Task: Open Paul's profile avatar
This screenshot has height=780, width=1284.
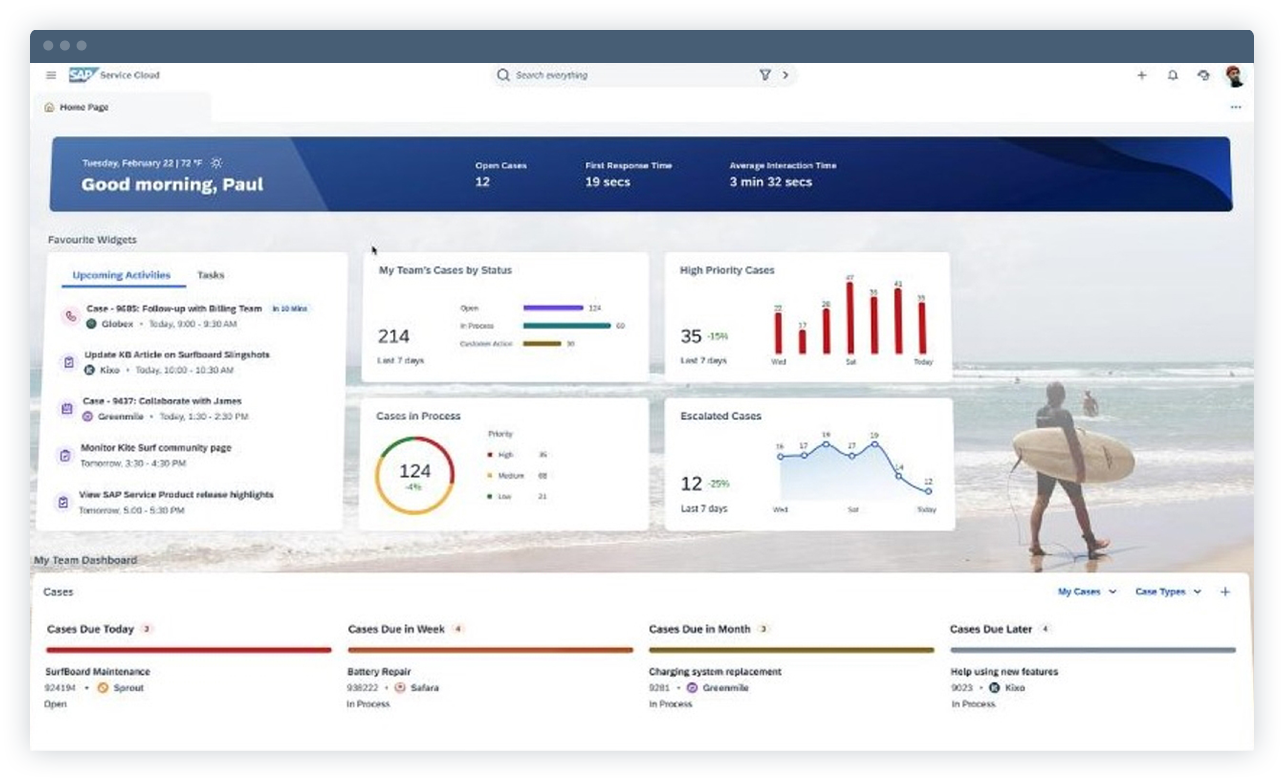Action: [1234, 74]
